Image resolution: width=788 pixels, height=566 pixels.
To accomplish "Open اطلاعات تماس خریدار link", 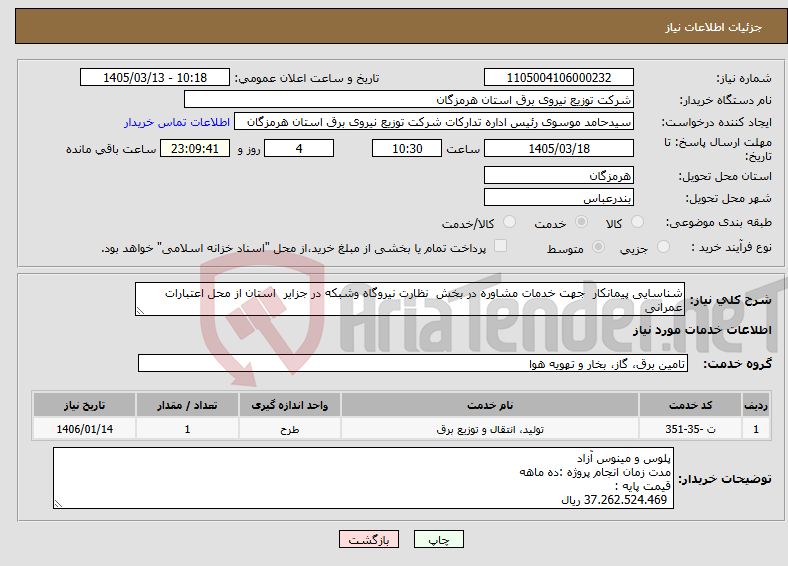I will [177, 122].
